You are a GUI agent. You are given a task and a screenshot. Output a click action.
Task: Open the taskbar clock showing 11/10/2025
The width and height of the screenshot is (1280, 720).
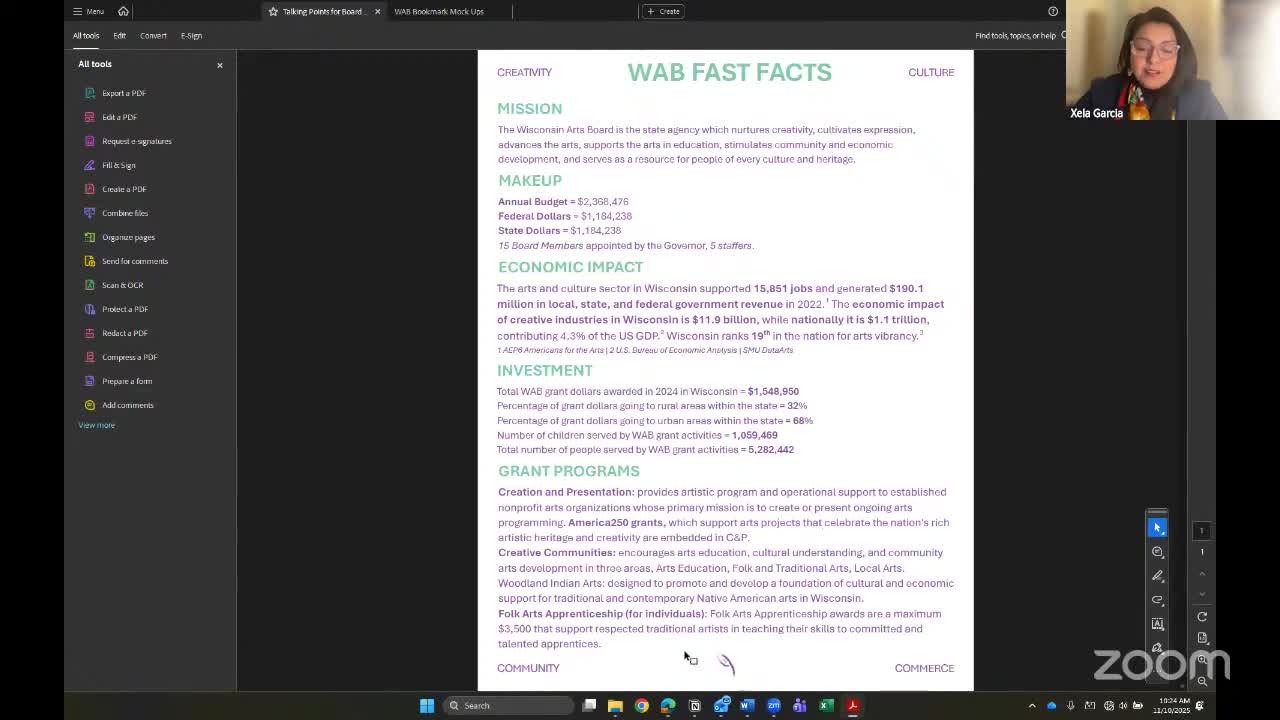tap(1171, 706)
